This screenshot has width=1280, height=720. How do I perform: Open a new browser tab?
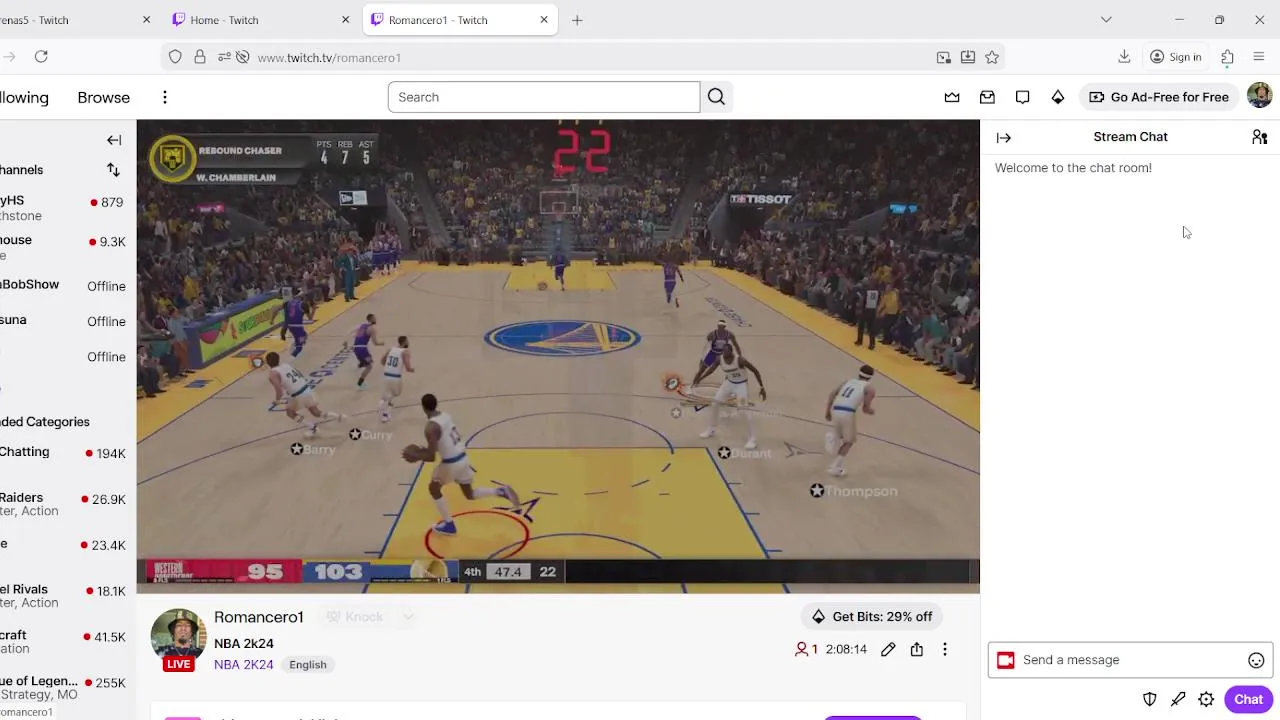coord(577,20)
